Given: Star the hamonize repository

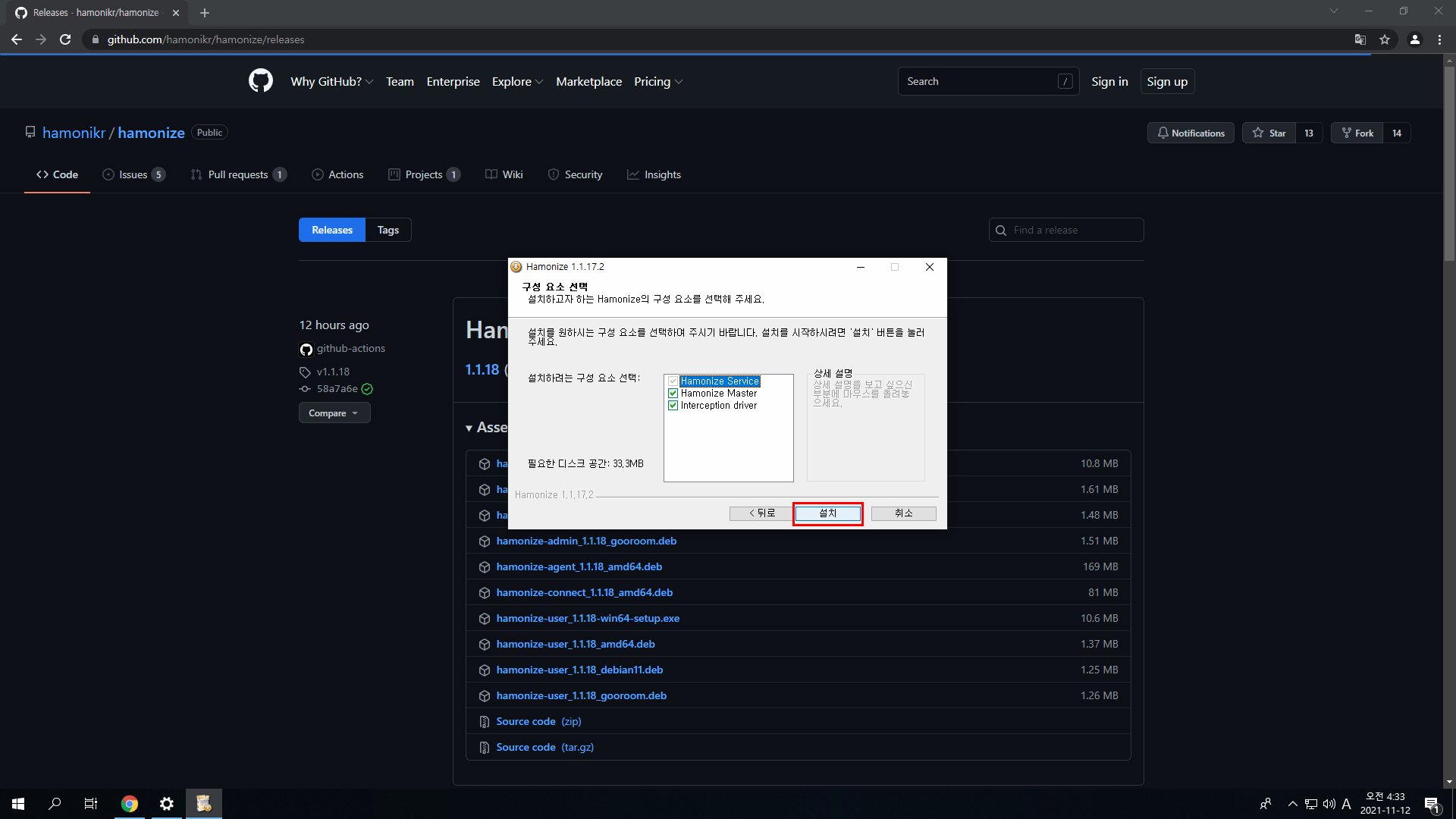Looking at the screenshot, I should click(x=1269, y=133).
